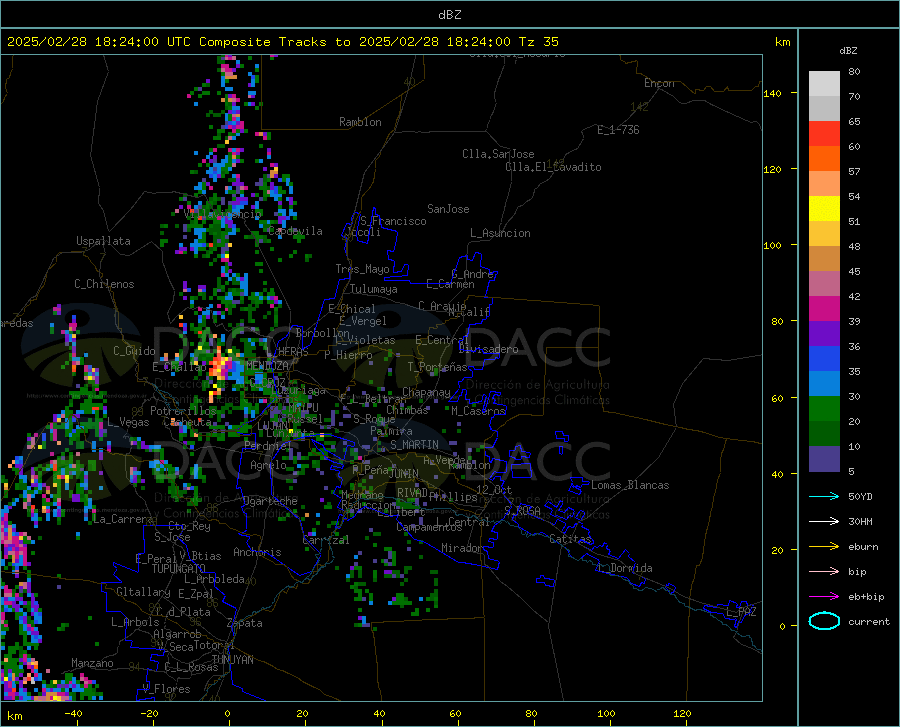Screen dimensions: 900x727
Task: Click the Encon map label
Action: pyautogui.click(x=659, y=83)
